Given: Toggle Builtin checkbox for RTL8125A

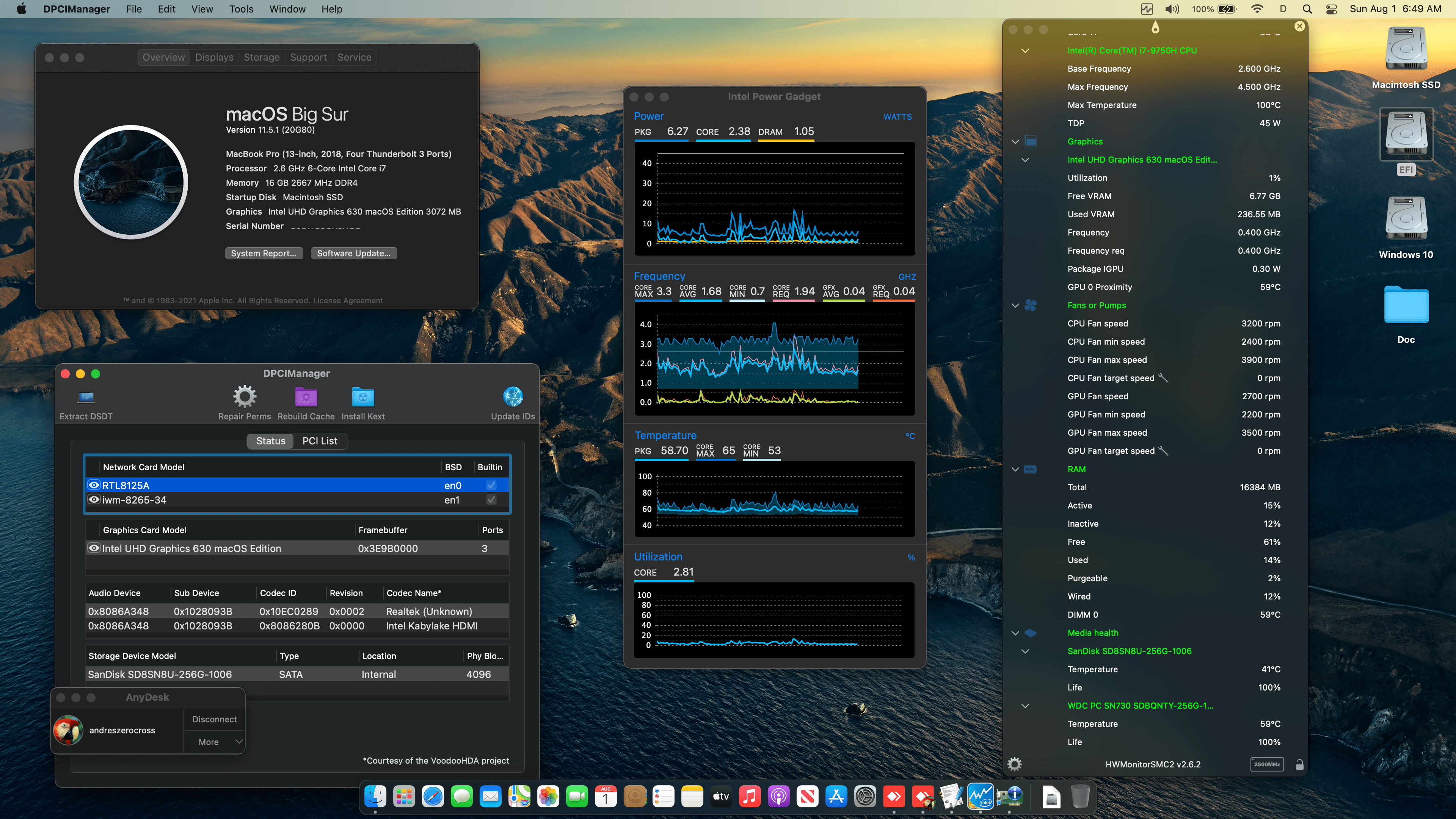Looking at the screenshot, I should pos(491,485).
